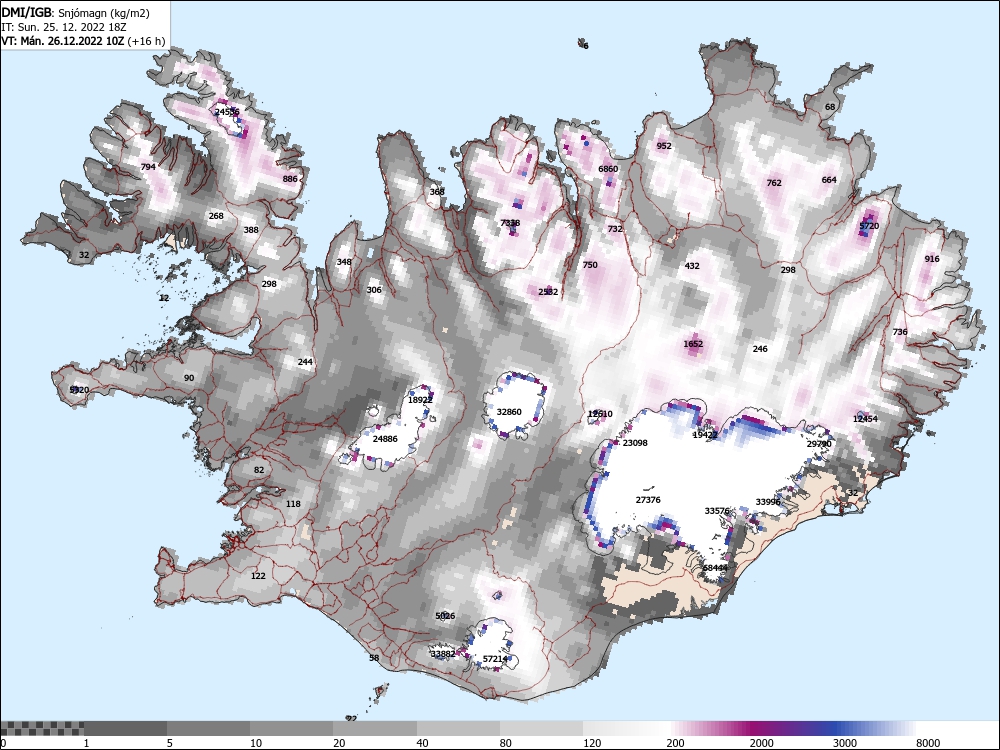Click the checkered 0–1 legend segment
The height and width of the screenshot is (750, 1000).
point(42,728)
